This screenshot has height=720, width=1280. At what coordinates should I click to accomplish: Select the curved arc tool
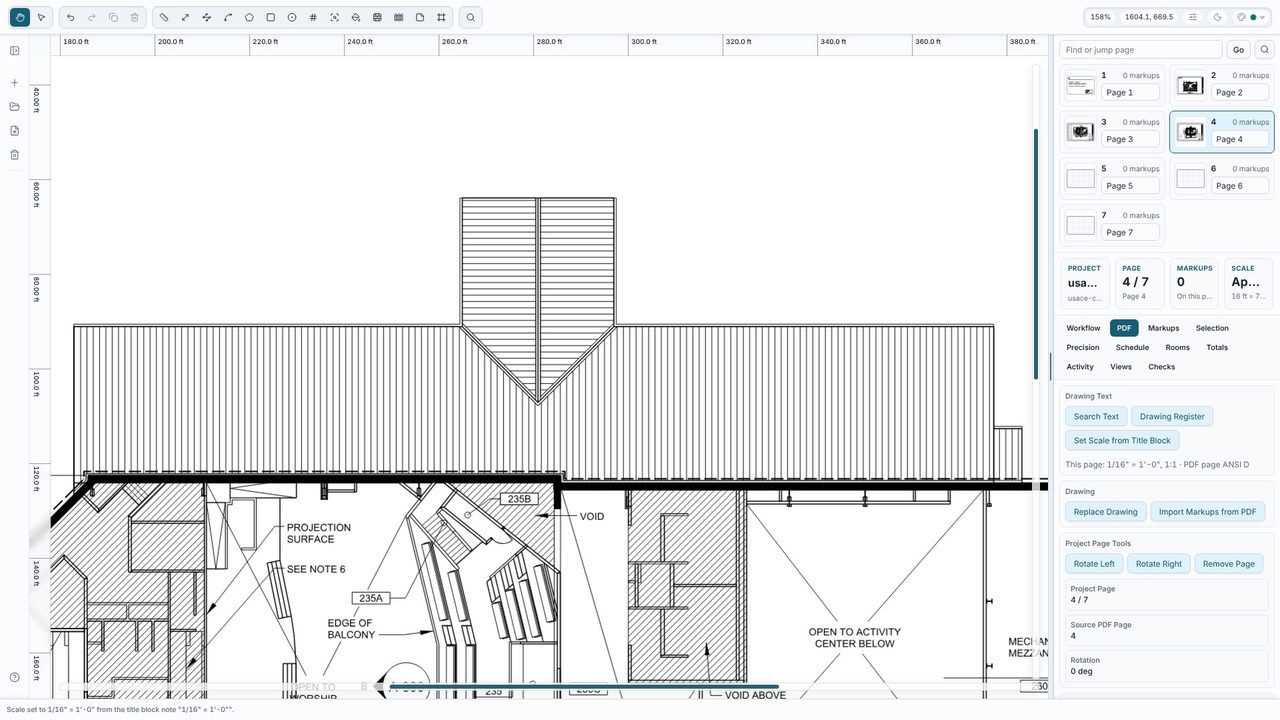(x=228, y=17)
